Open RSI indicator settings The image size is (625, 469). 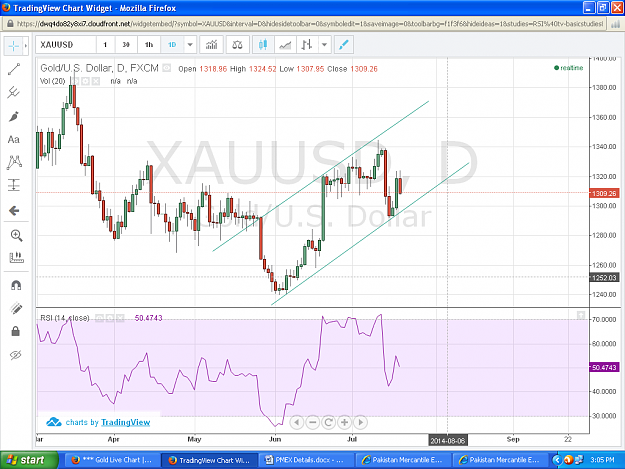click(x=110, y=318)
